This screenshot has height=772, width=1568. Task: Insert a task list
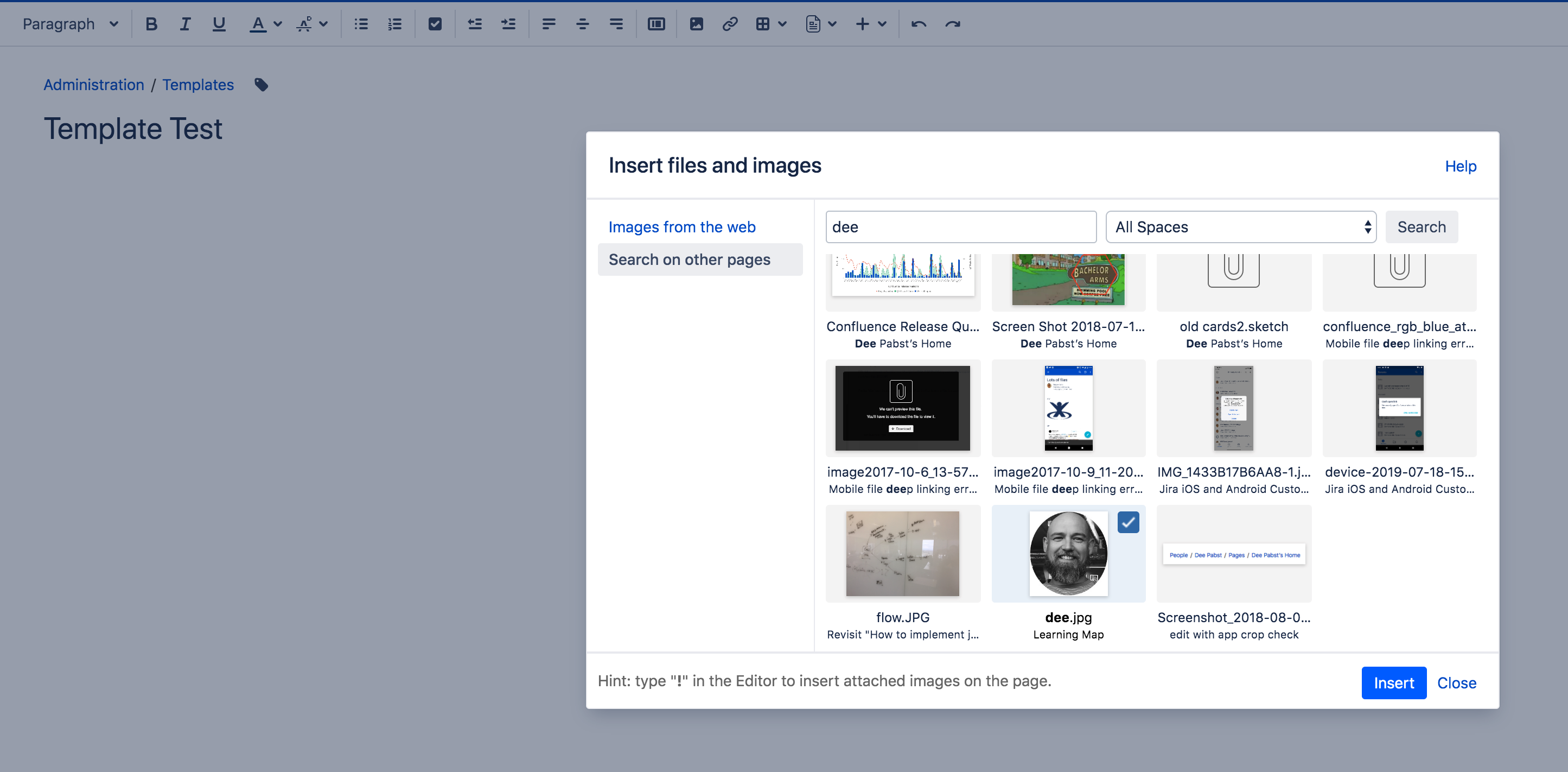coord(435,24)
